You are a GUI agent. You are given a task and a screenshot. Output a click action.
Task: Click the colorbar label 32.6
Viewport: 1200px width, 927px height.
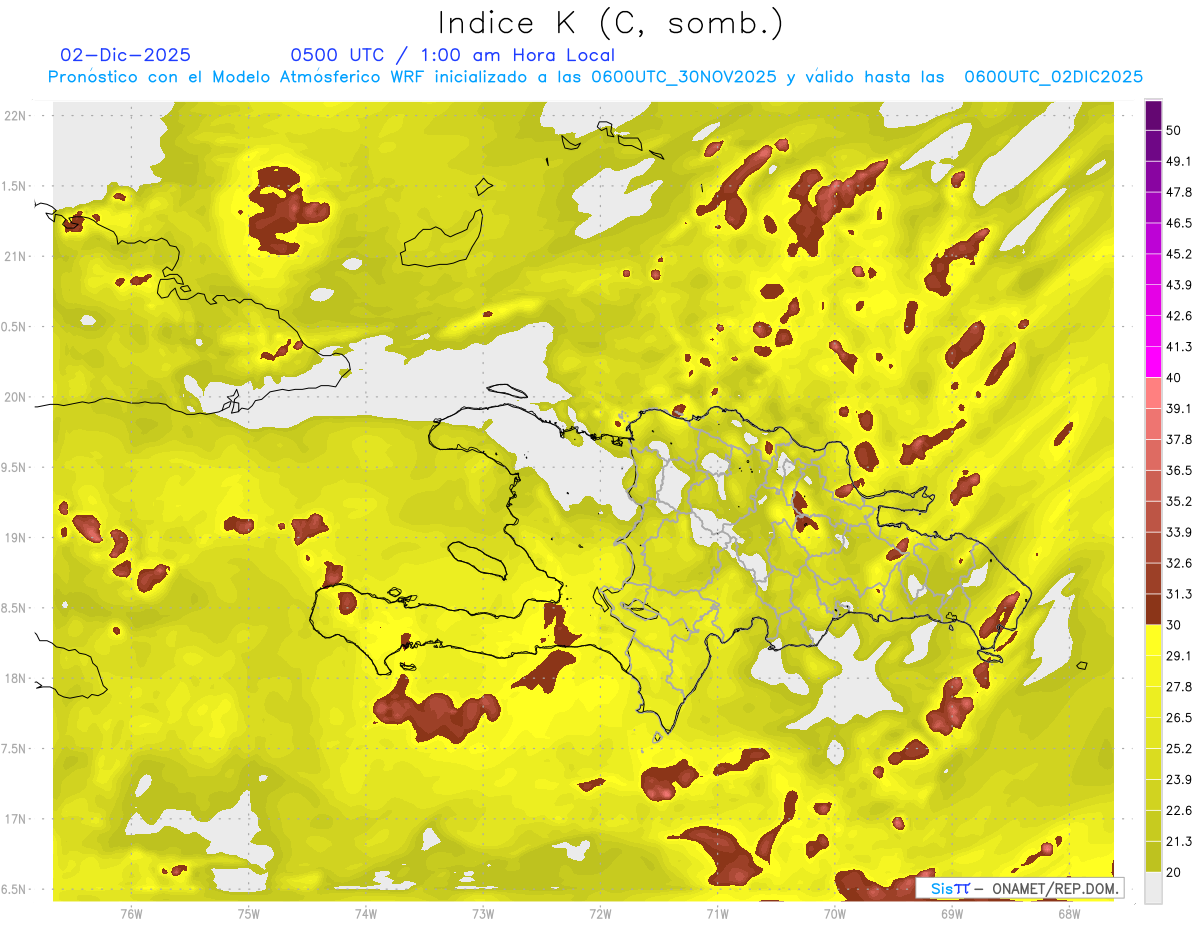(1179, 563)
